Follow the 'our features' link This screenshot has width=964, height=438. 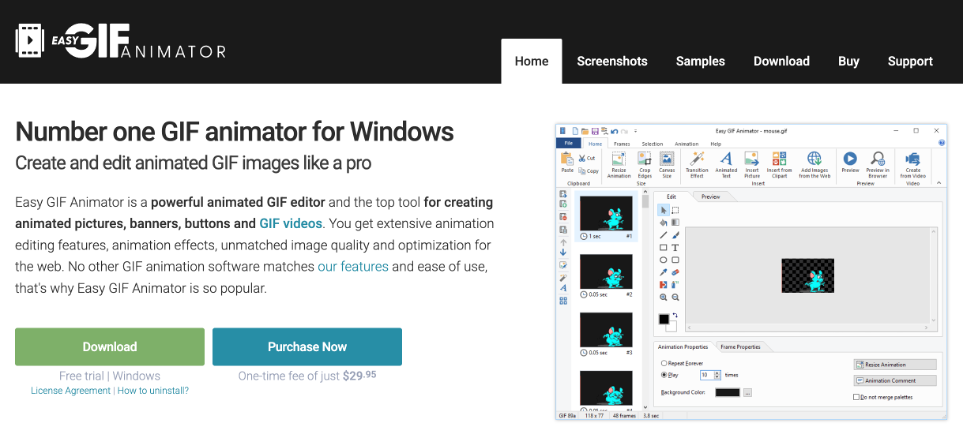point(353,266)
